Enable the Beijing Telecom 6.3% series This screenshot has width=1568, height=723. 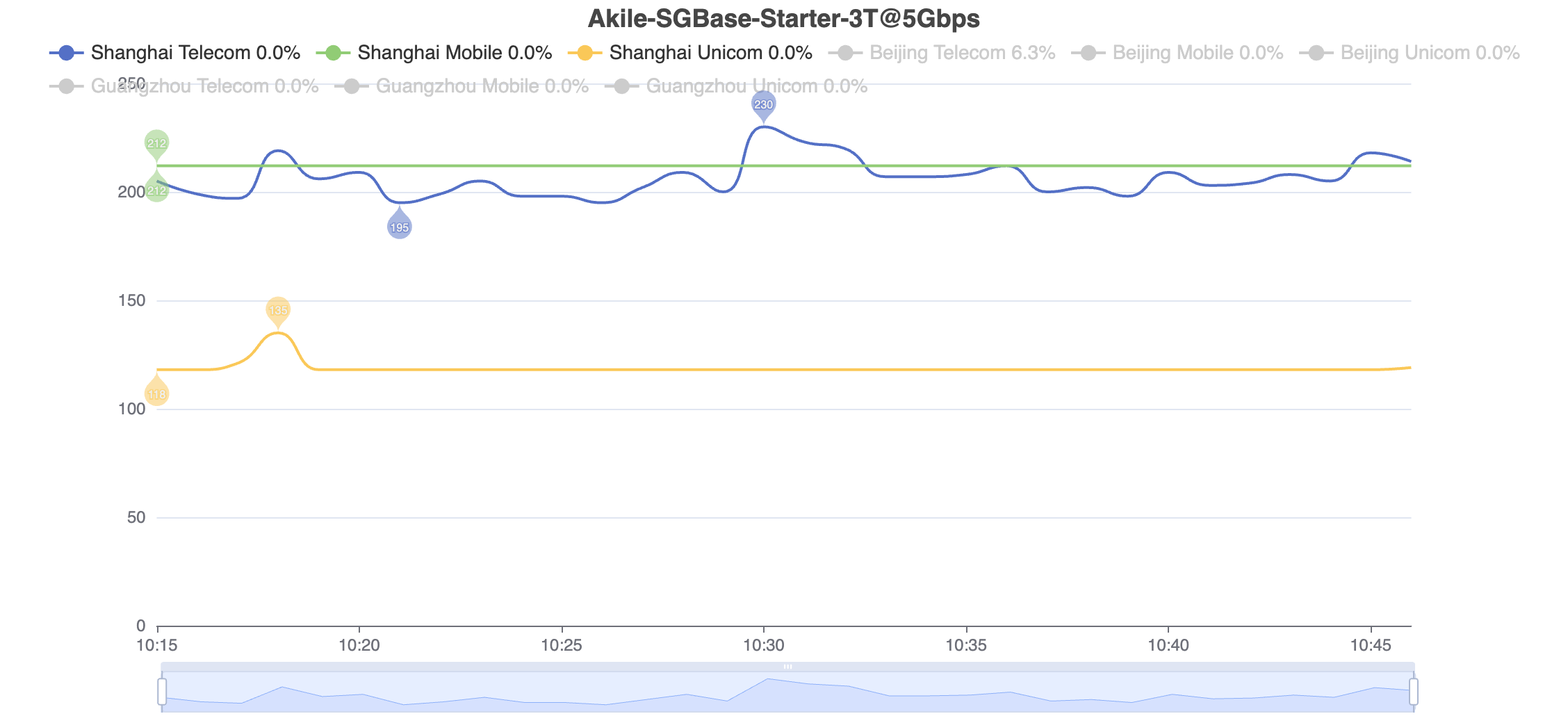[x=942, y=53]
